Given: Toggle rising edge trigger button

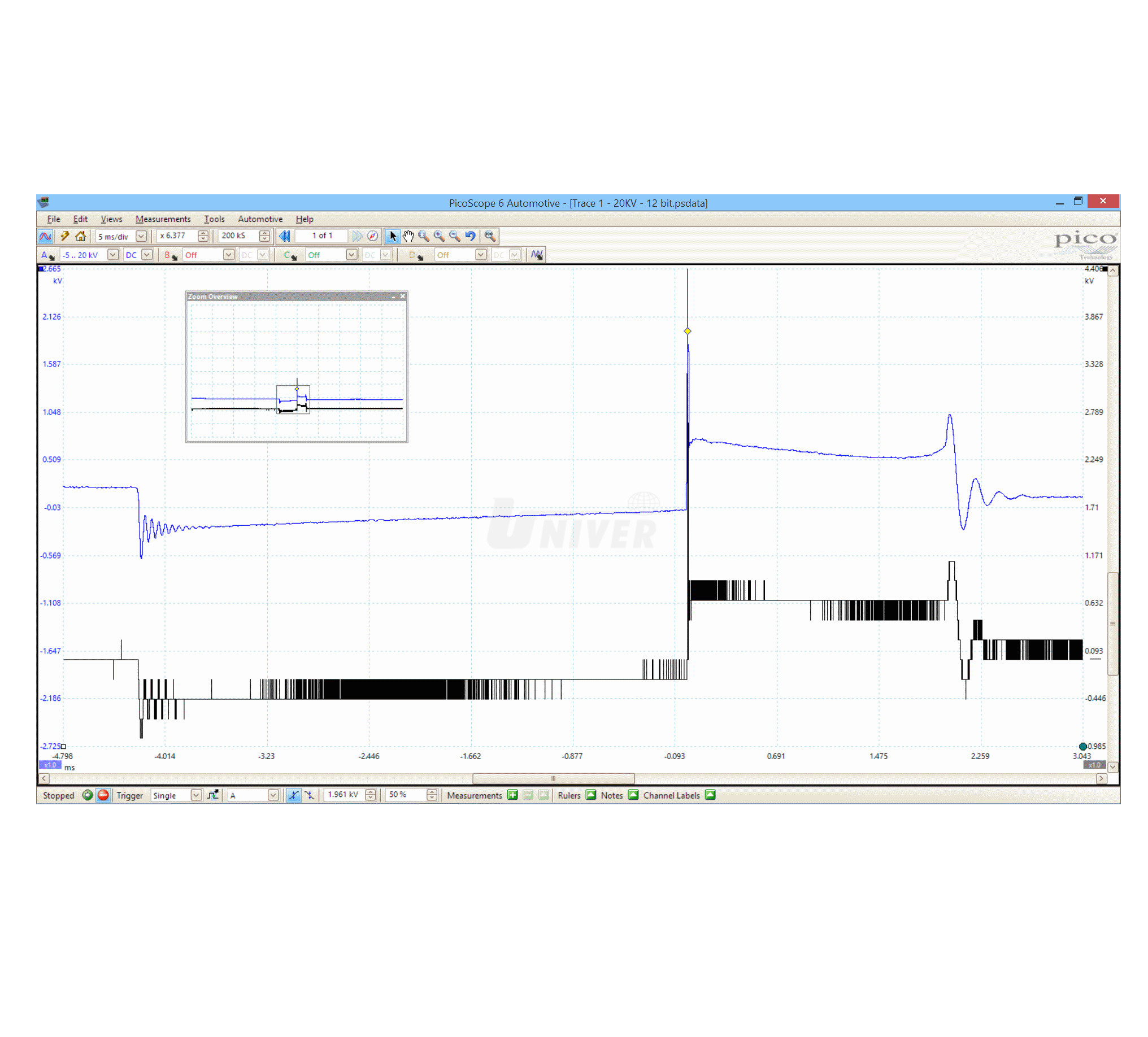Looking at the screenshot, I should pos(293,795).
